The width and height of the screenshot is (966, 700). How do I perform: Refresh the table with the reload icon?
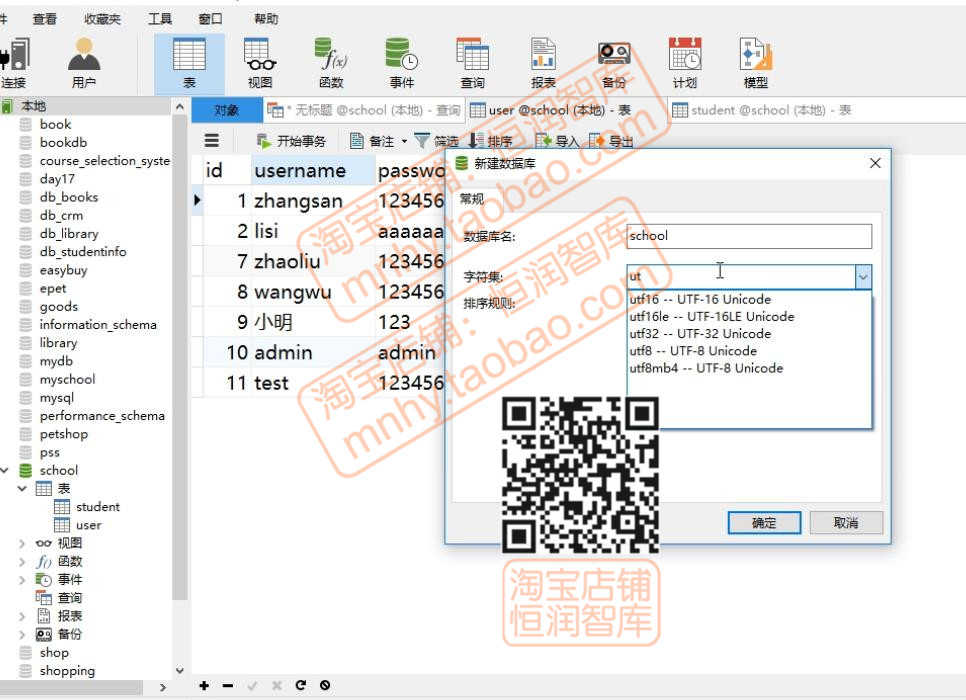(301, 685)
